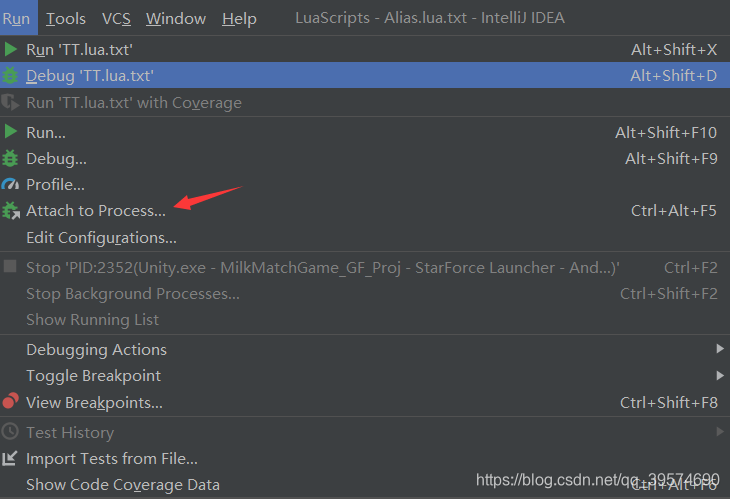The height and width of the screenshot is (499, 730).
Task: Open the Help menu
Action: click(239, 19)
